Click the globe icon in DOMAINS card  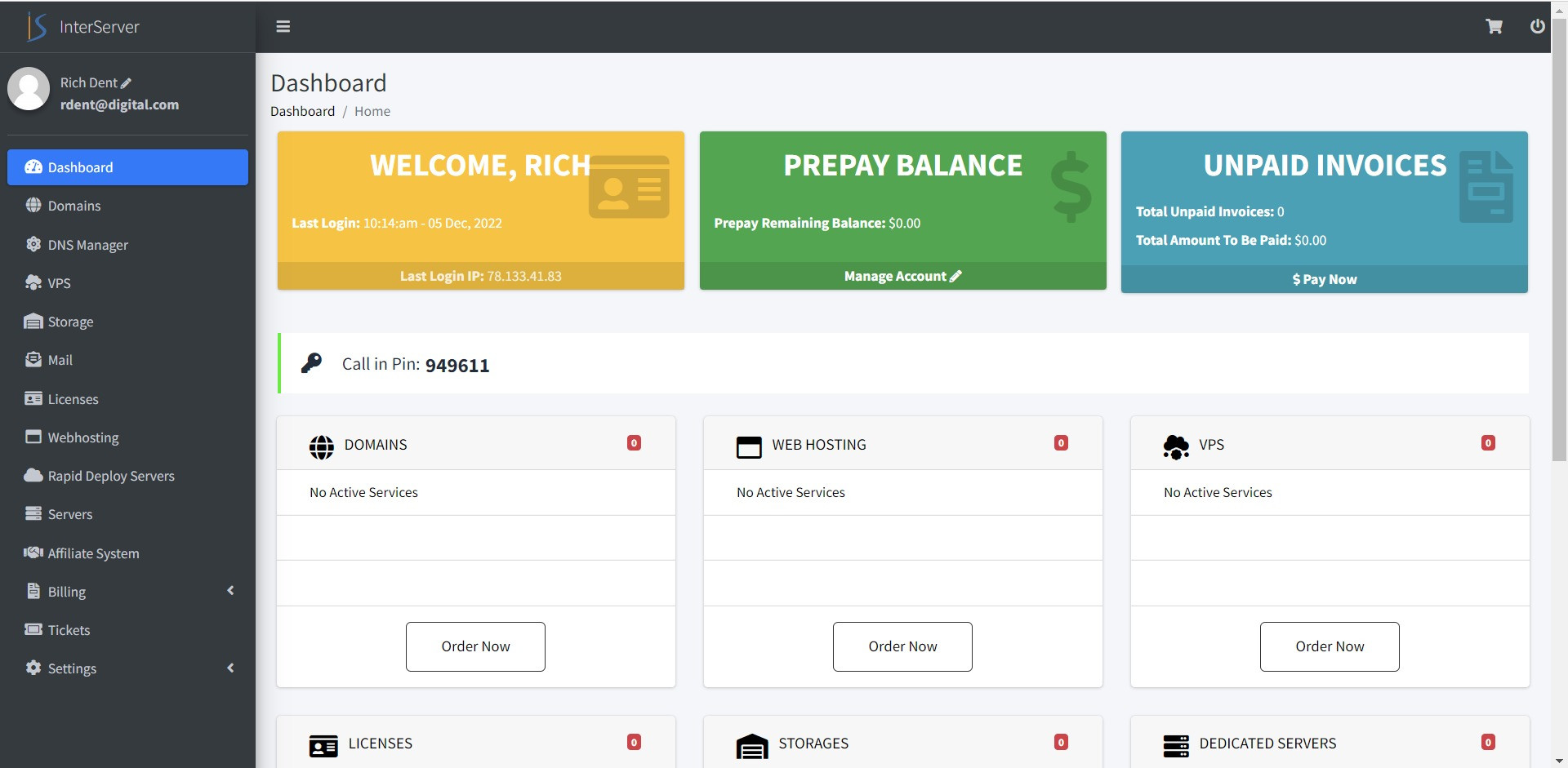[x=322, y=447]
